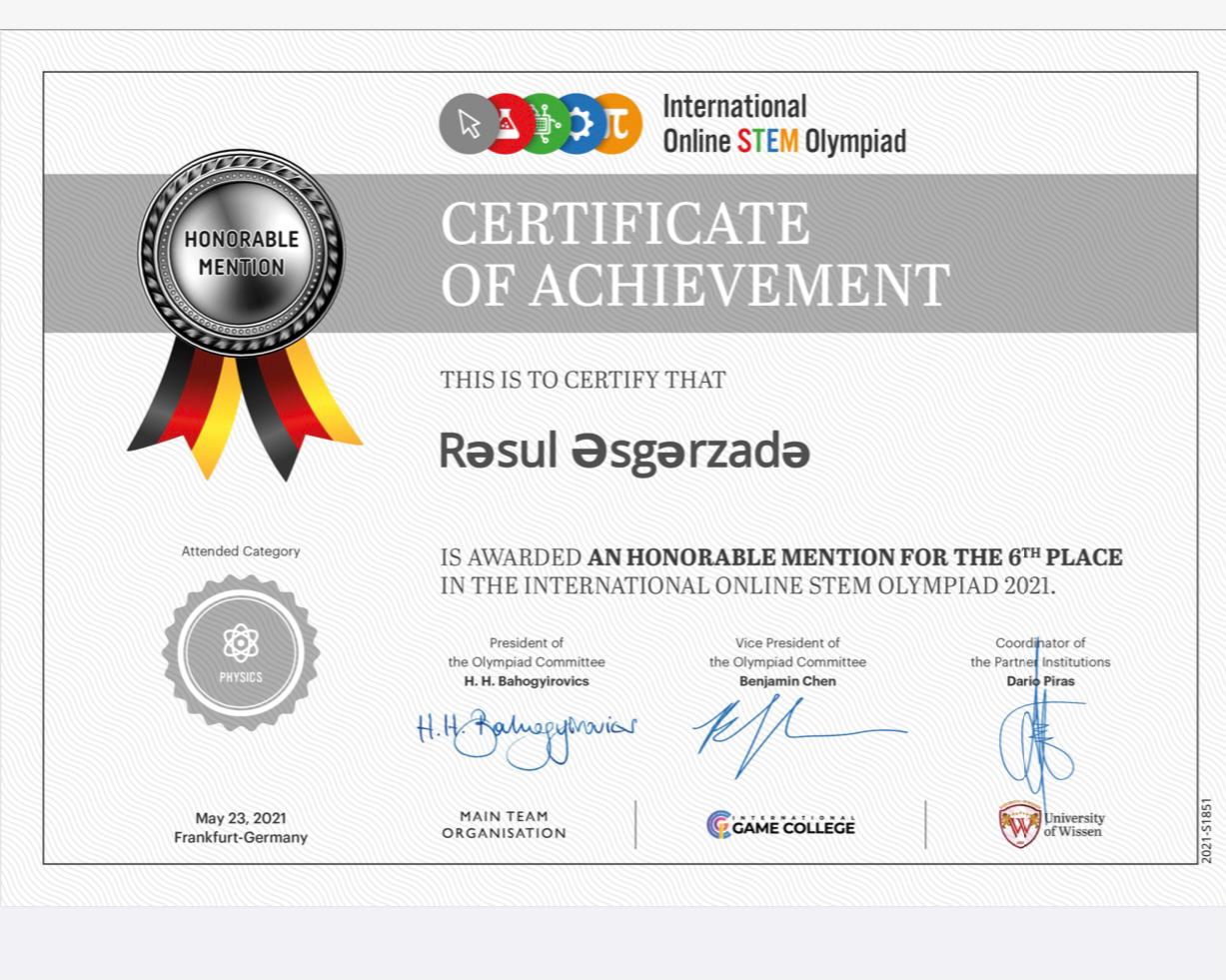Click the 'CERTIFICATE OF ACHIEVEMENT' heading
Image resolution: width=1226 pixels, height=980 pixels.
coord(694,254)
